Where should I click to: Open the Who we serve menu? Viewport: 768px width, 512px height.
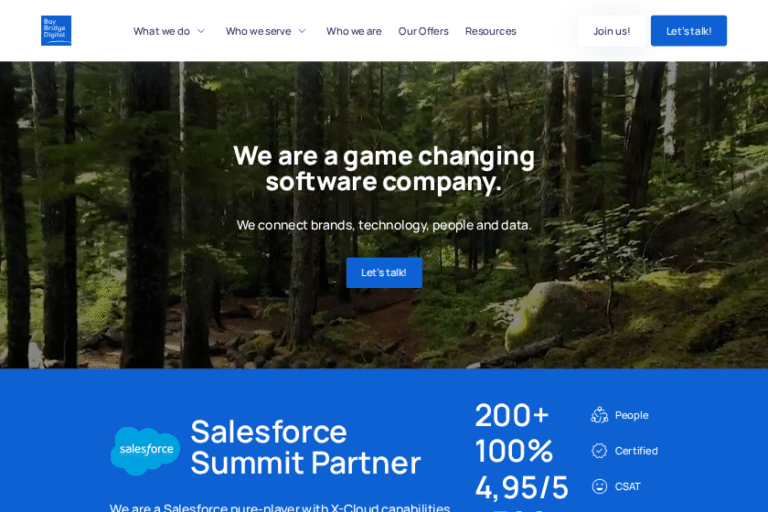click(x=258, y=31)
